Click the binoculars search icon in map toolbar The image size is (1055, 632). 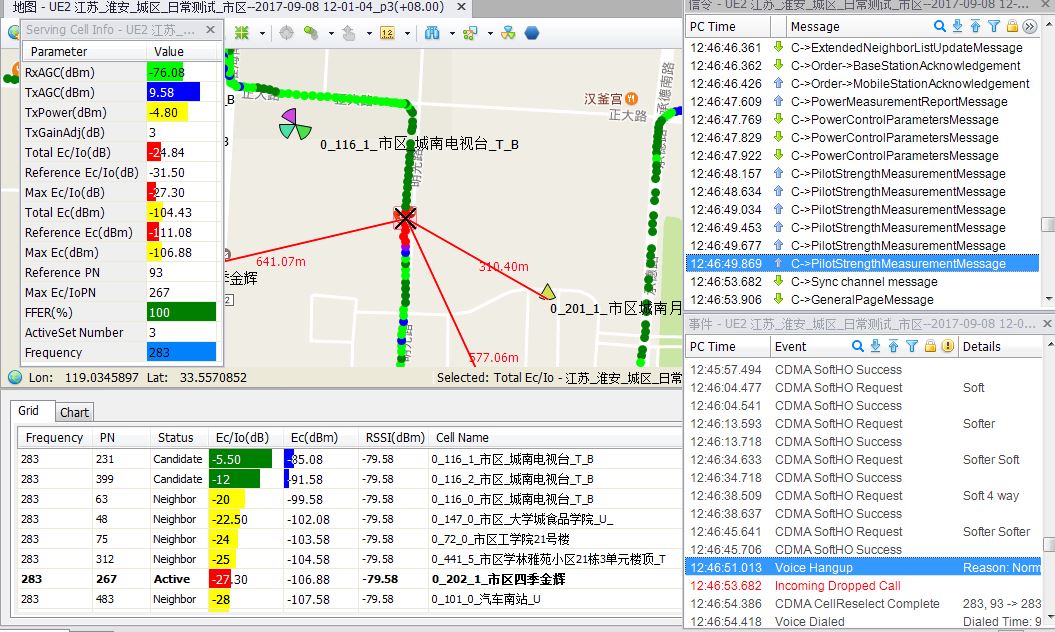(433, 33)
